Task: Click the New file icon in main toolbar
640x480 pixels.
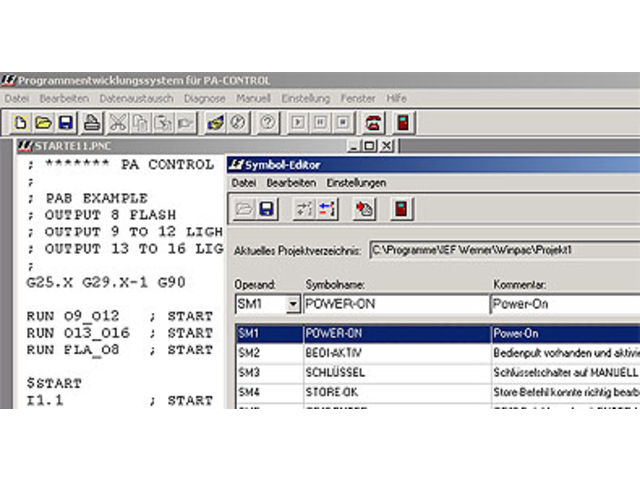Action: [x=20, y=122]
